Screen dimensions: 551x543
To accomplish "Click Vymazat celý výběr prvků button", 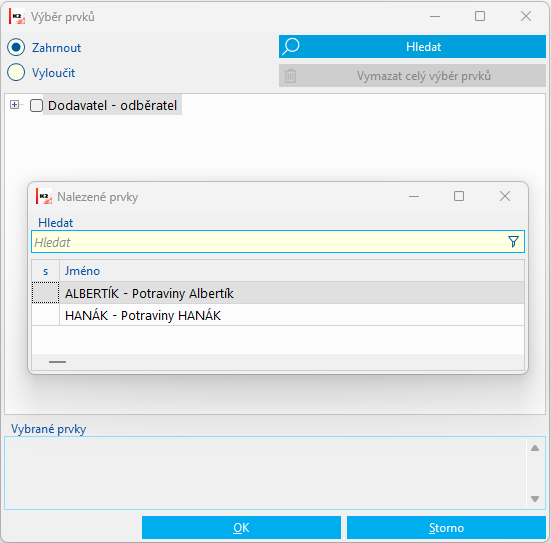I will [412, 76].
